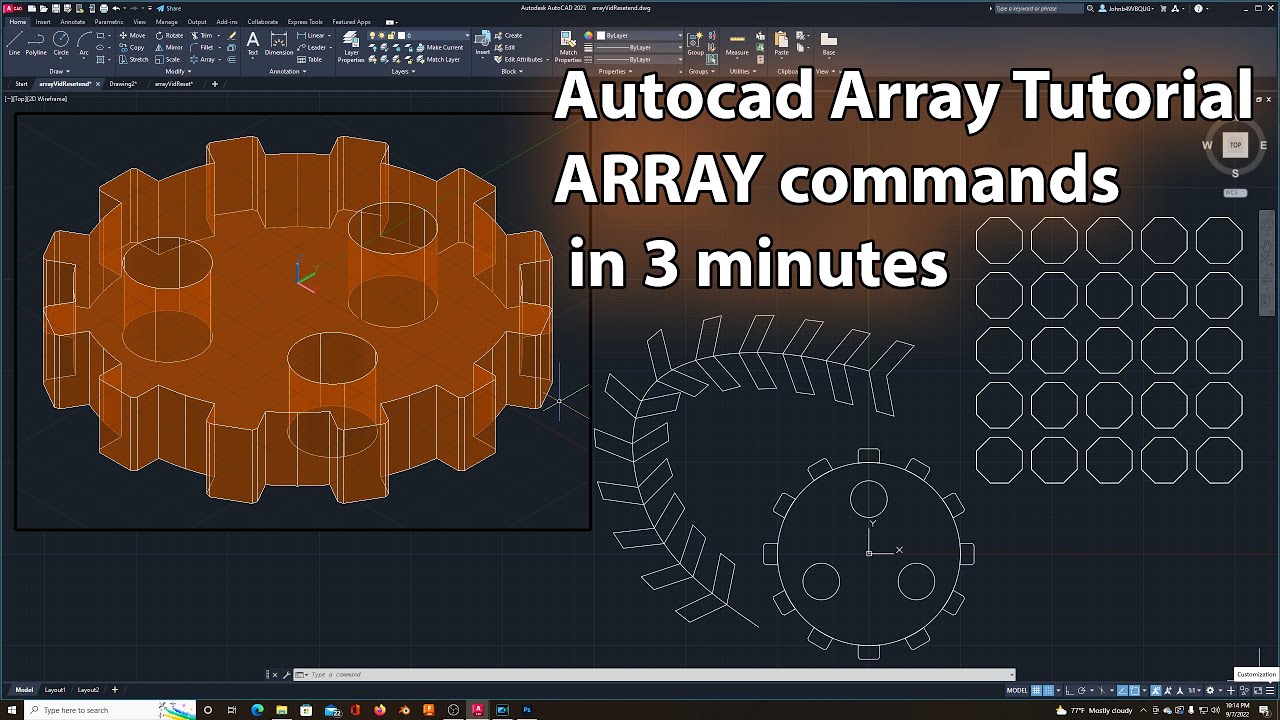Click the Group tool
This screenshot has width=1280, height=720.
(x=695, y=43)
